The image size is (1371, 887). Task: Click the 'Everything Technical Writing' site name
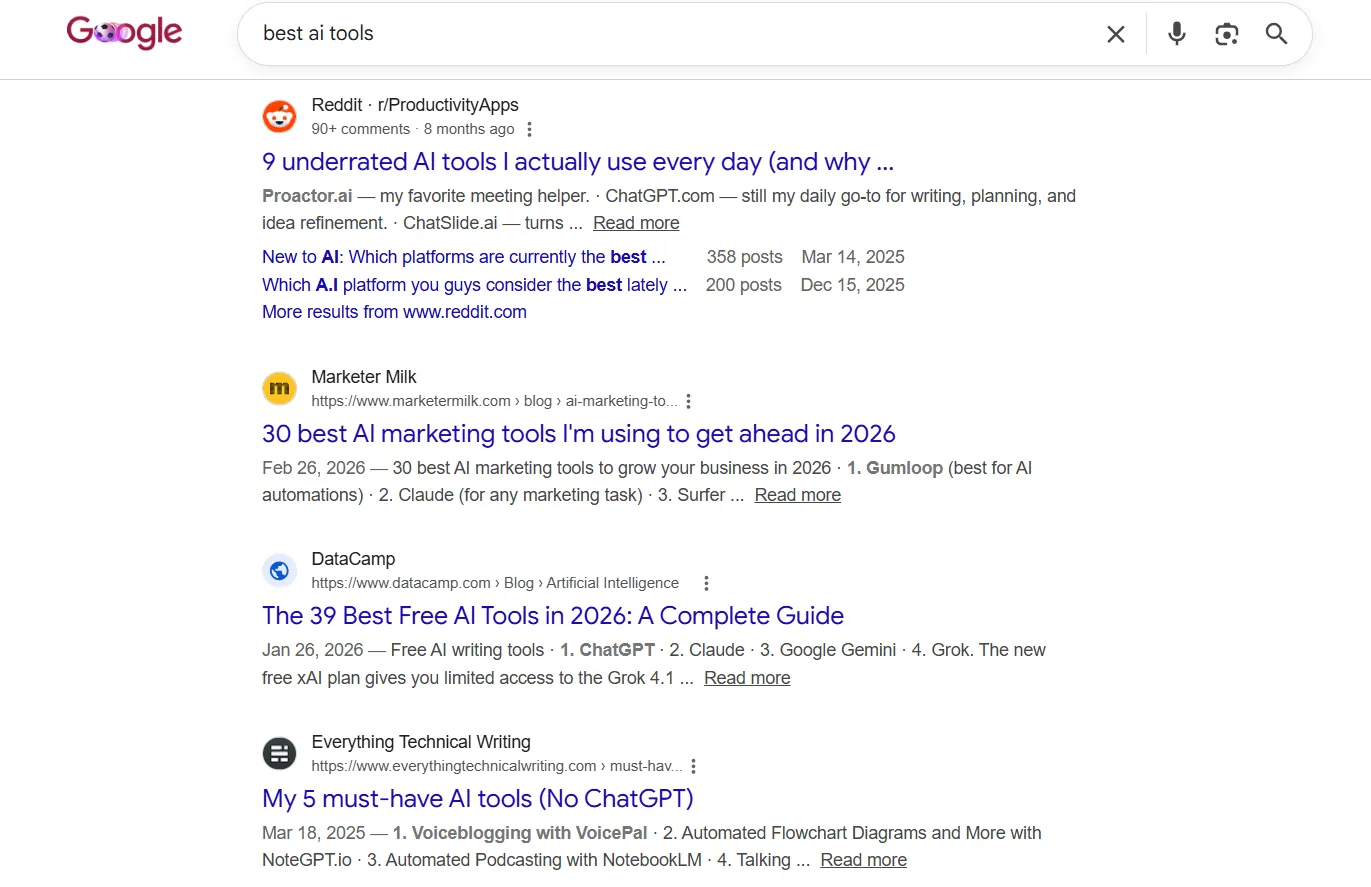click(x=421, y=742)
